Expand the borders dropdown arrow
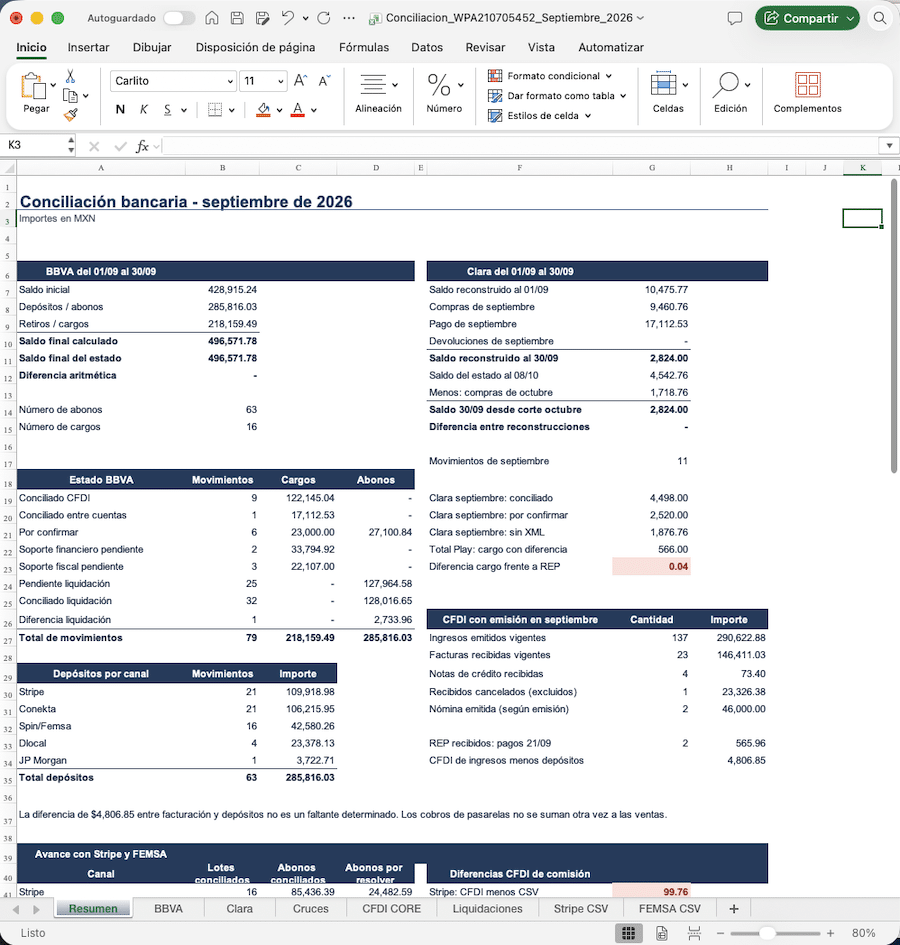 (231, 110)
